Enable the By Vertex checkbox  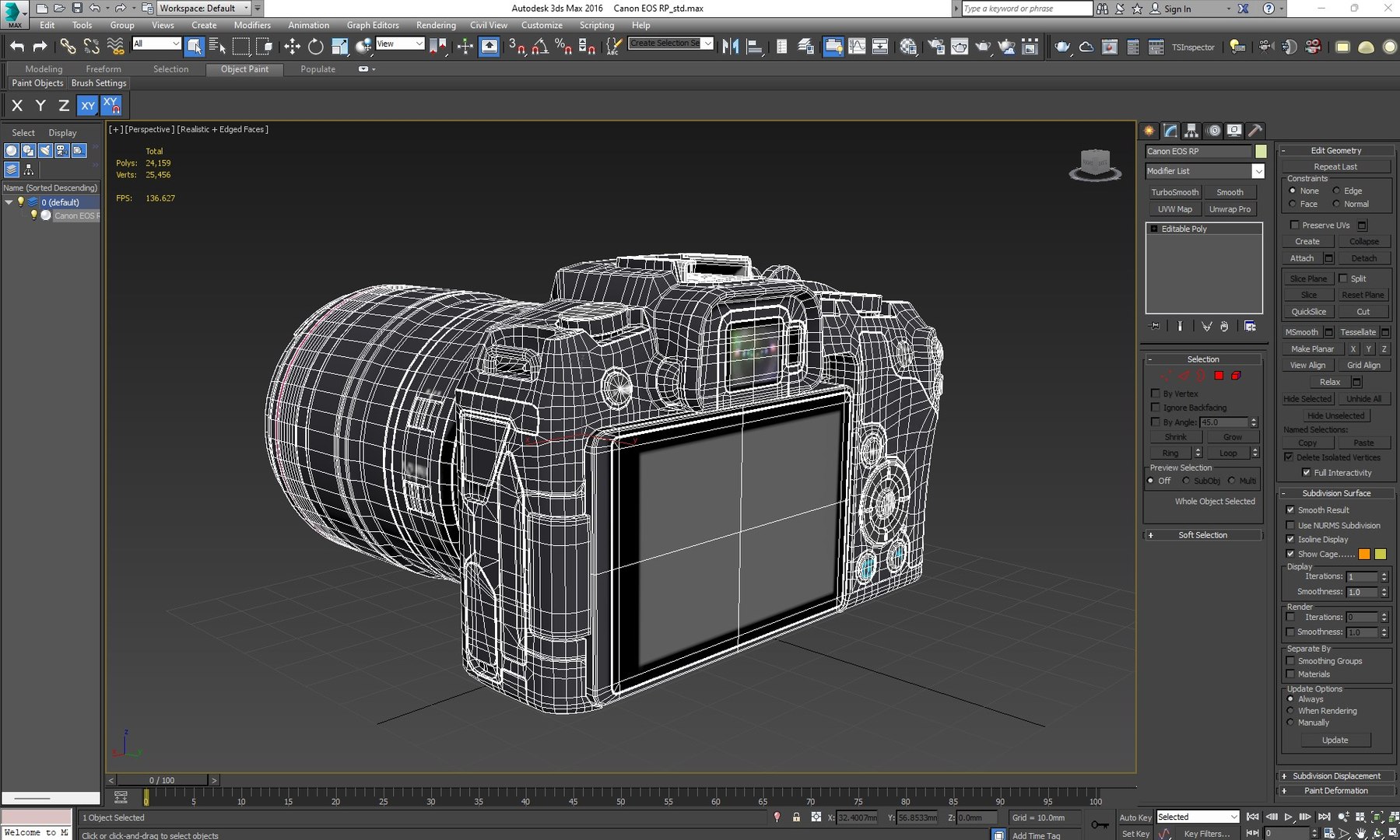coord(1156,394)
